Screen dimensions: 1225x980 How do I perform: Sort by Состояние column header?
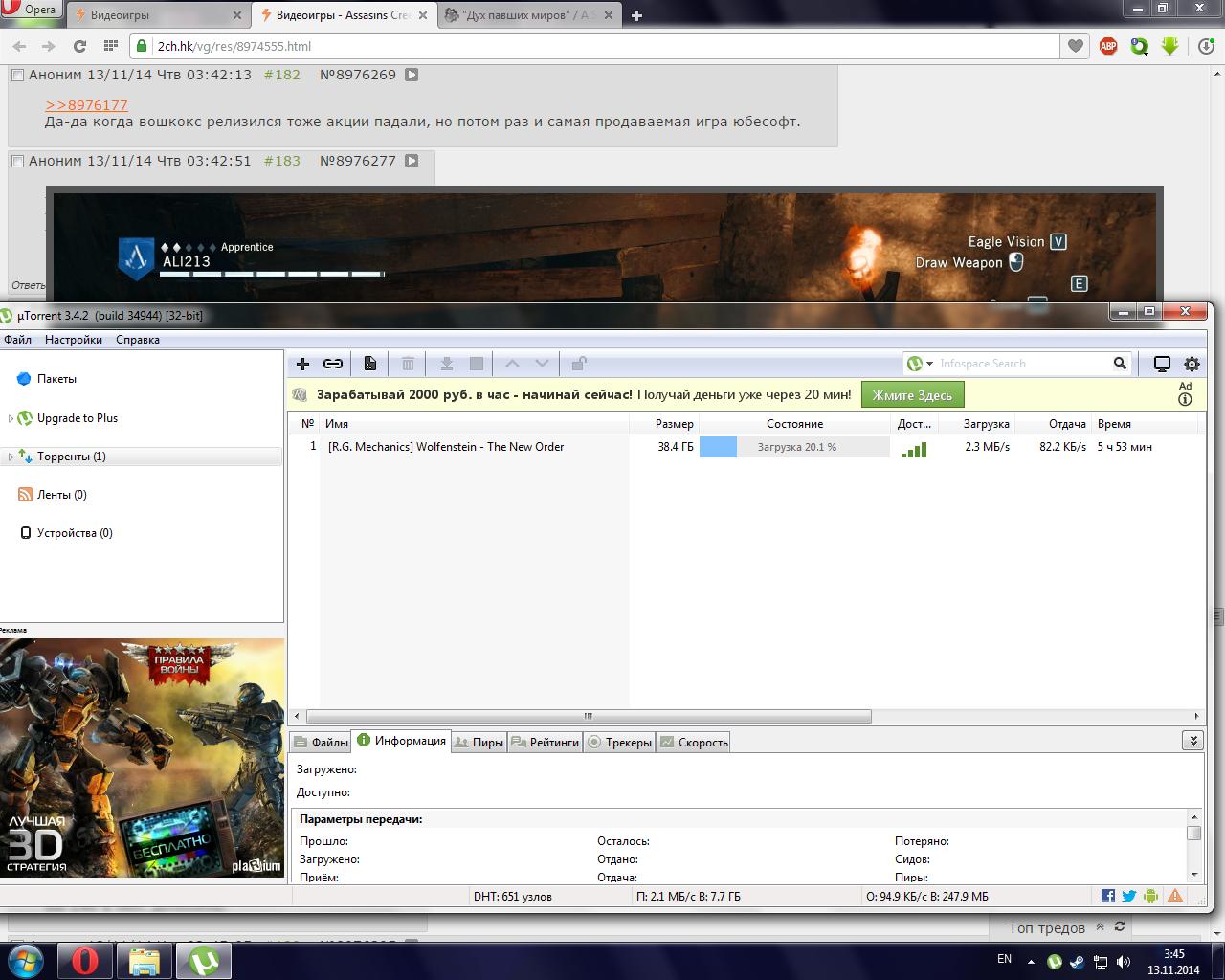[794, 424]
